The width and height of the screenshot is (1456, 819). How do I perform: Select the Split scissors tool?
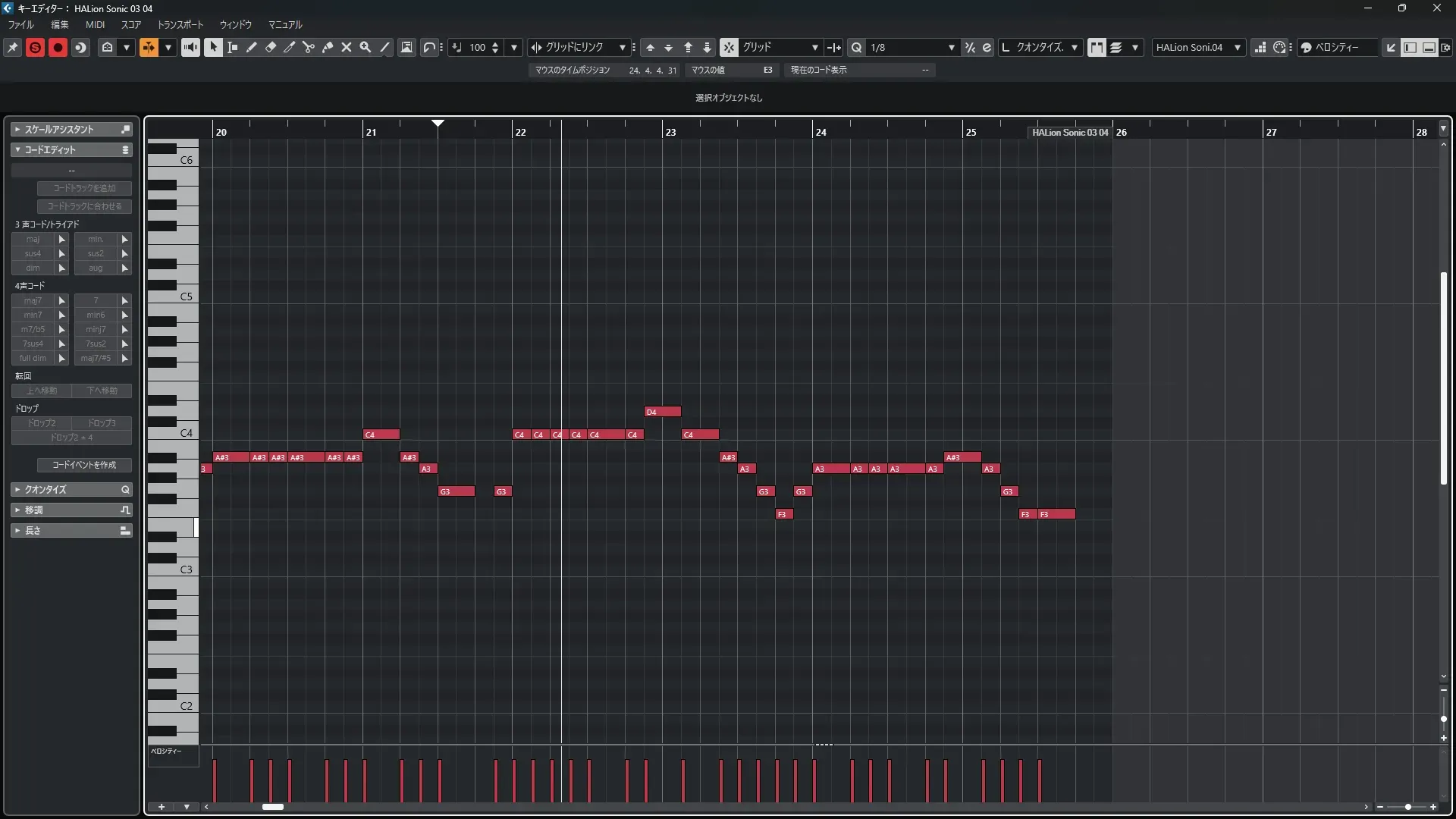308,47
